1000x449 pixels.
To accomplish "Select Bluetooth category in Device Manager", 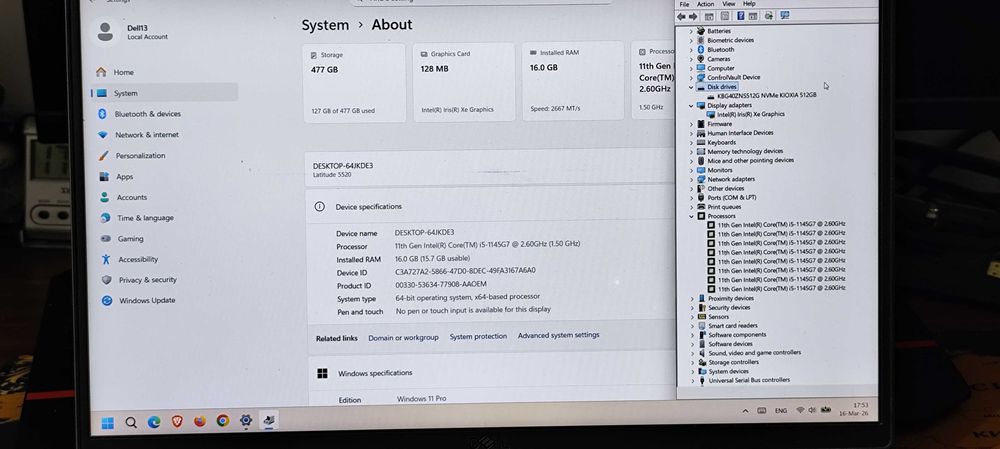I will (720, 49).
